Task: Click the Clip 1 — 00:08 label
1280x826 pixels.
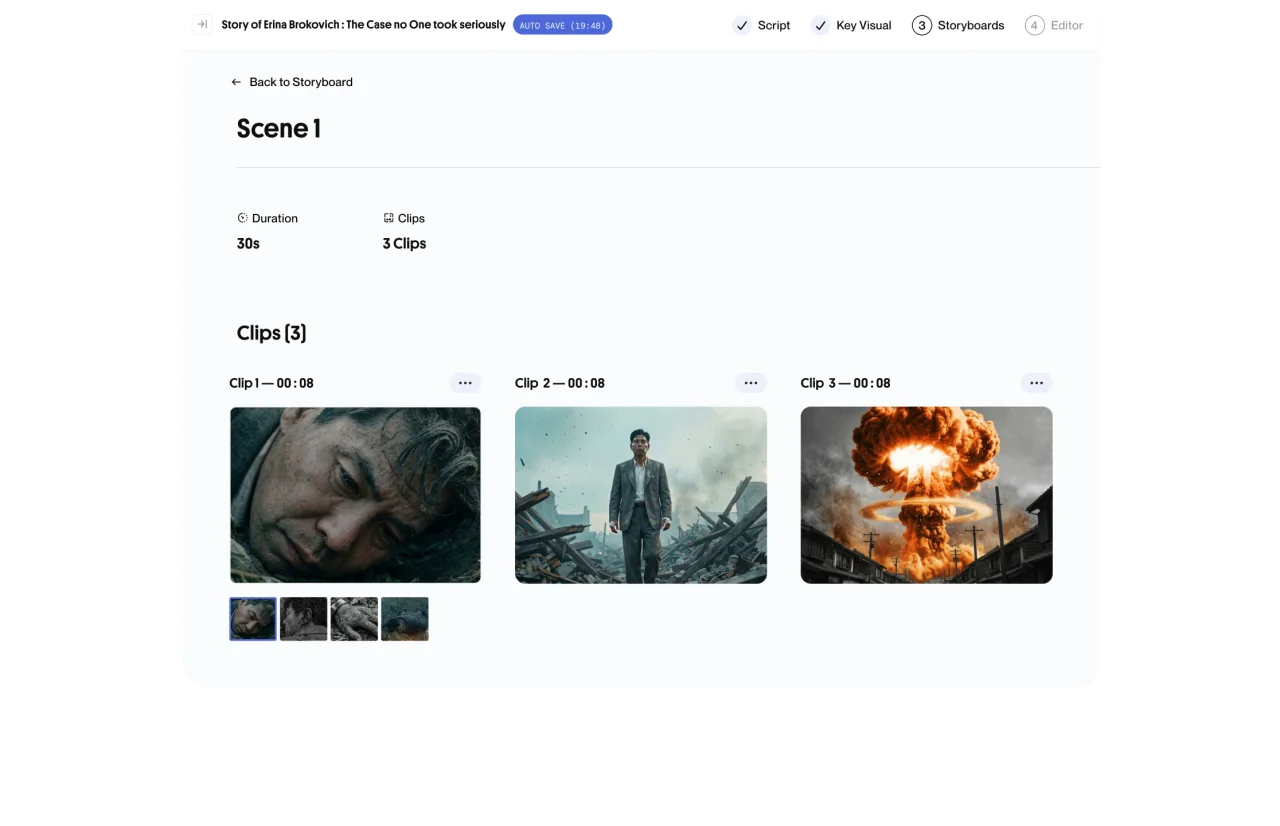Action: coord(271,383)
